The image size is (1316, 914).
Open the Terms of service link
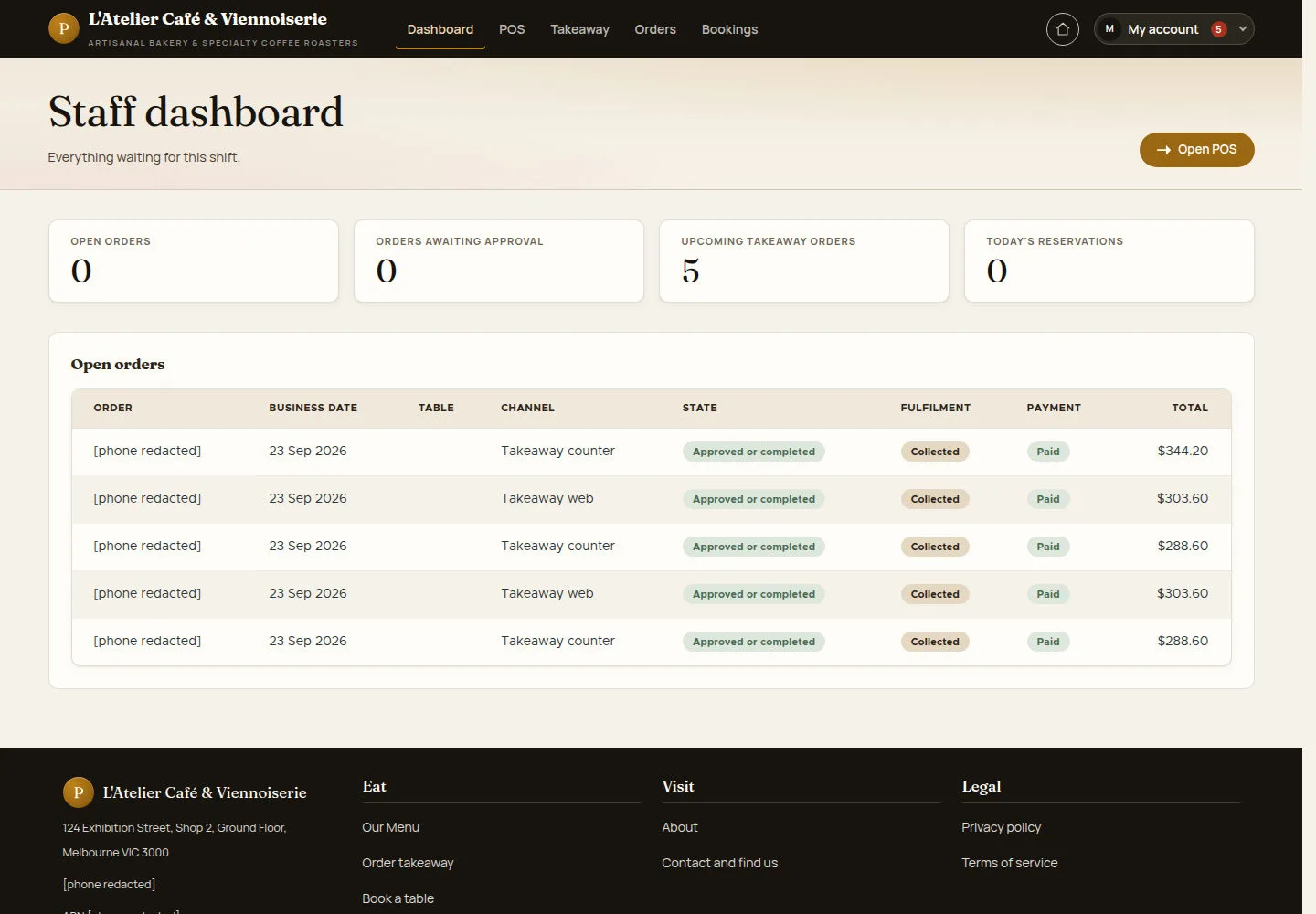click(1010, 863)
